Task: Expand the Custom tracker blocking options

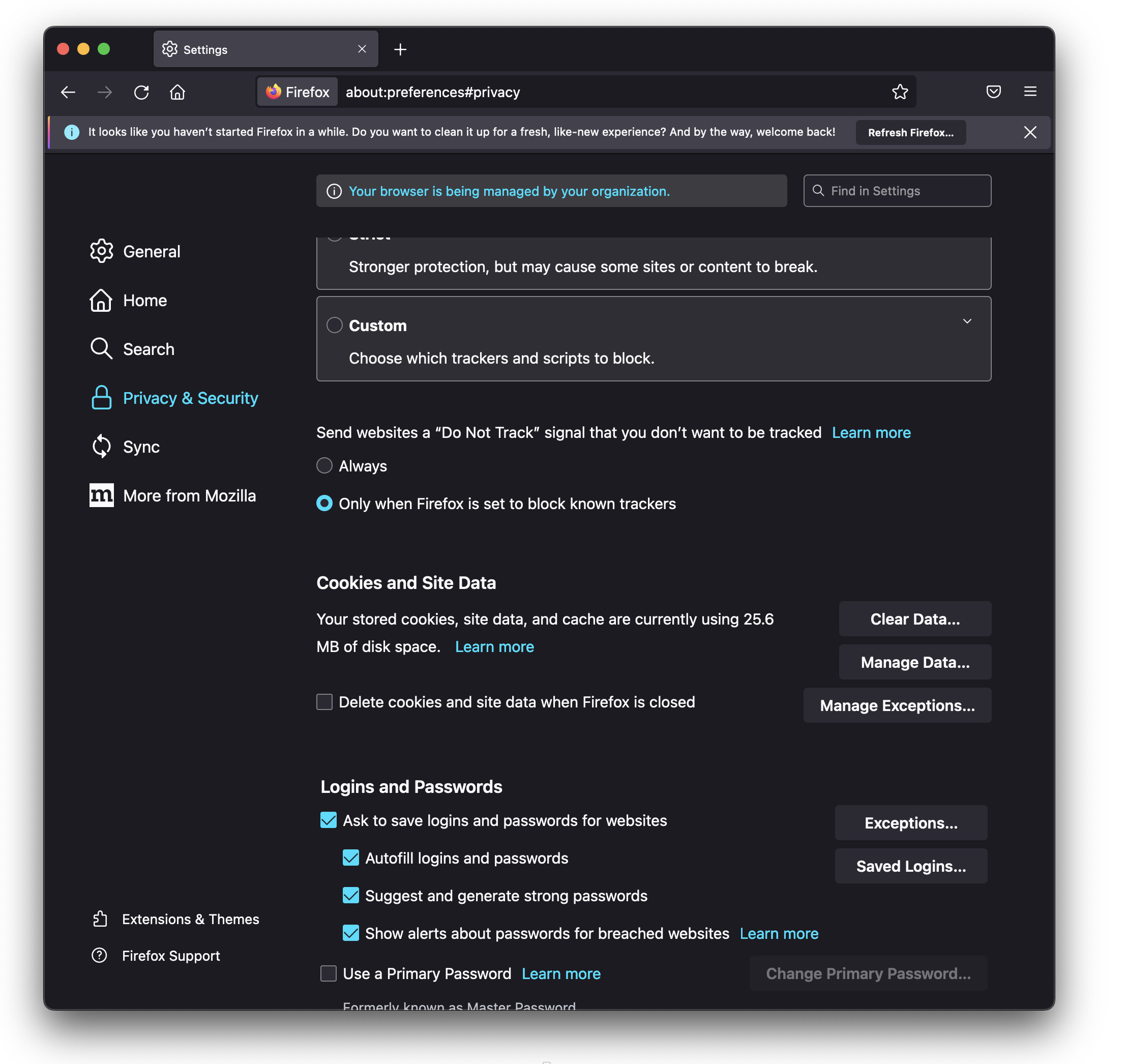Action: coord(967,321)
